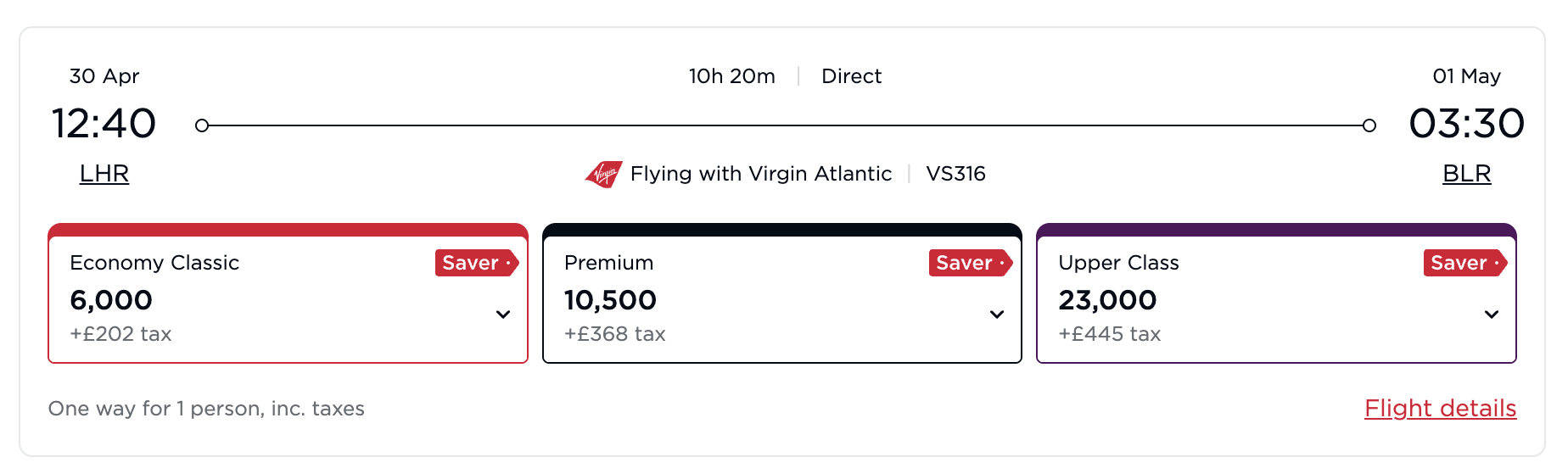The width and height of the screenshot is (1568, 468).
Task: Expand the Premium fare chevron
Action: pyautogui.click(x=997, y=315)
